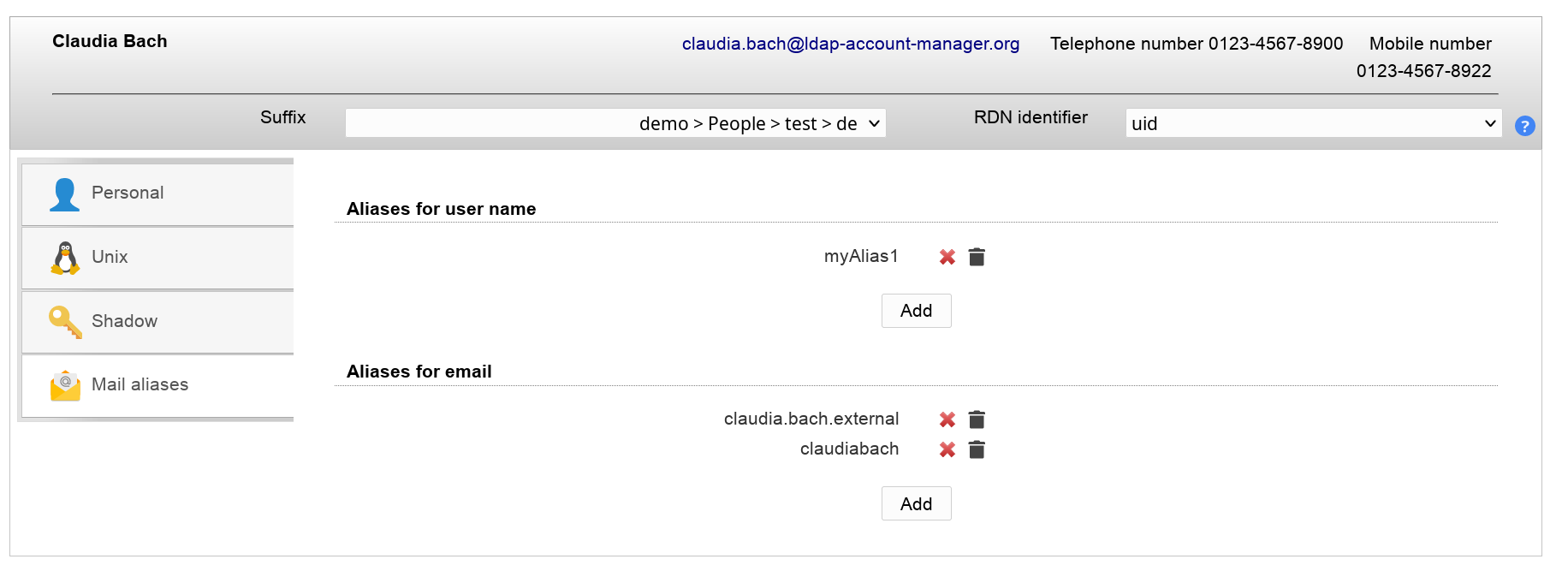
Task: Click the Mail aliases envelope icon
Action: (x=65, y=385)
